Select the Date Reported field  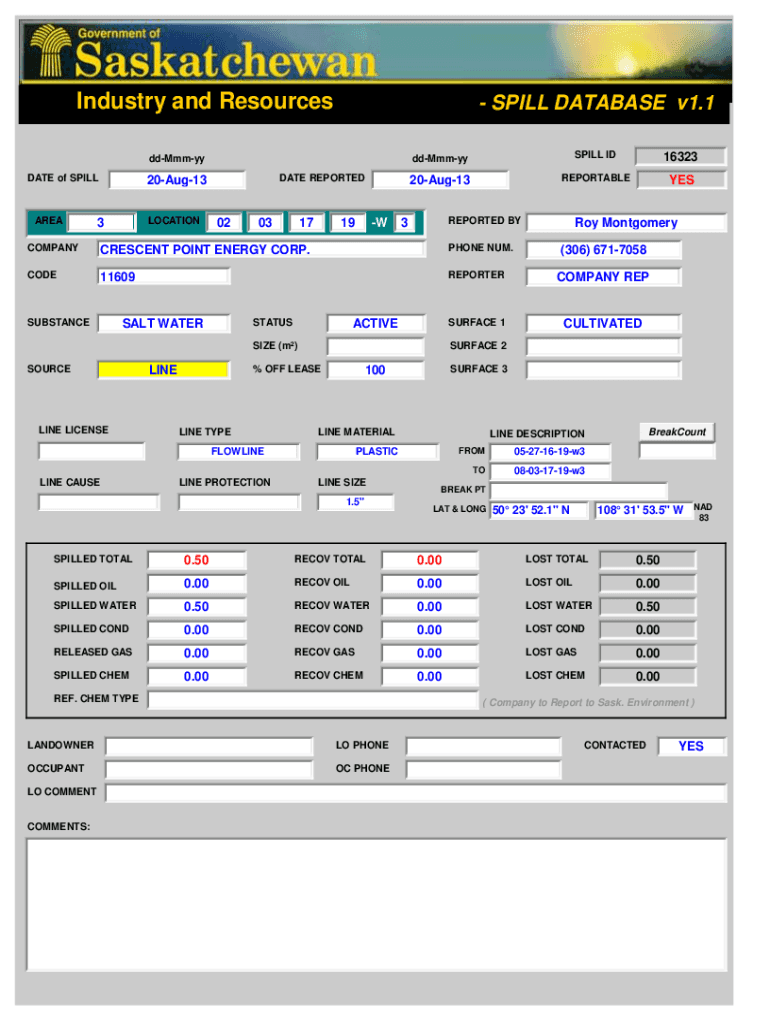coord(440,180)
